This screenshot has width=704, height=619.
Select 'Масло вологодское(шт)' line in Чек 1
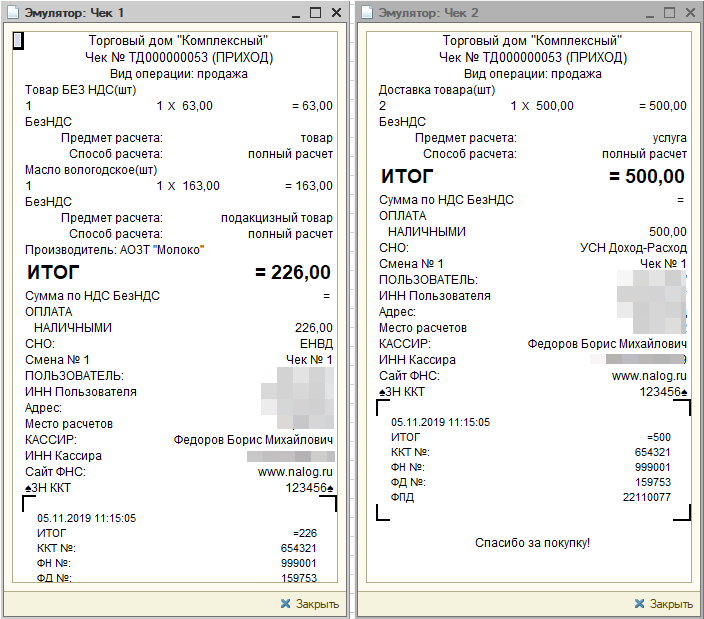91,170
